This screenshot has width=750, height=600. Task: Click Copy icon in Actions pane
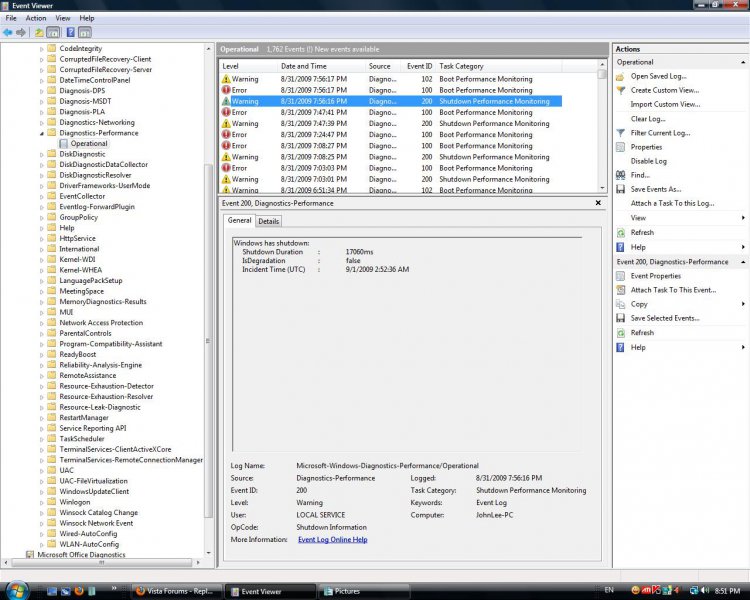pyautogui.click(x=620, y=304)
